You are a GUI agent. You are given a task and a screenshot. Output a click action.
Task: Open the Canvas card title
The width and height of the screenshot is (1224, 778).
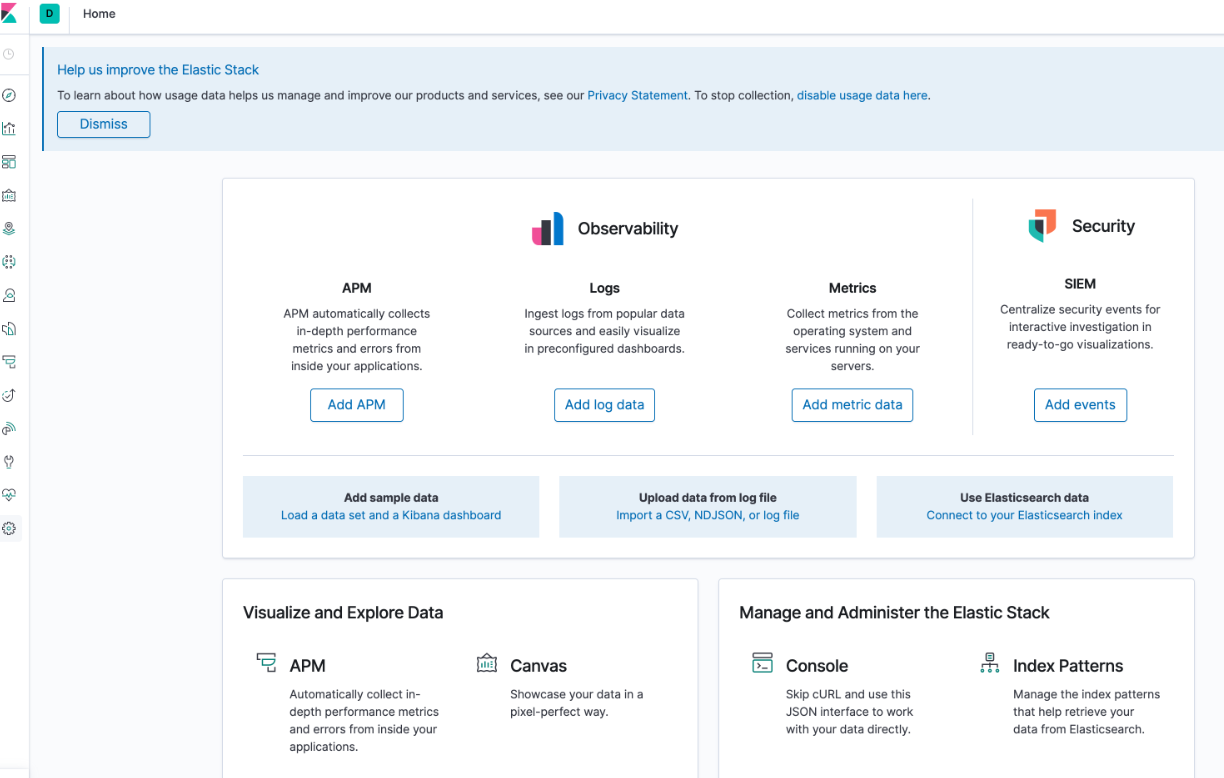538,666
